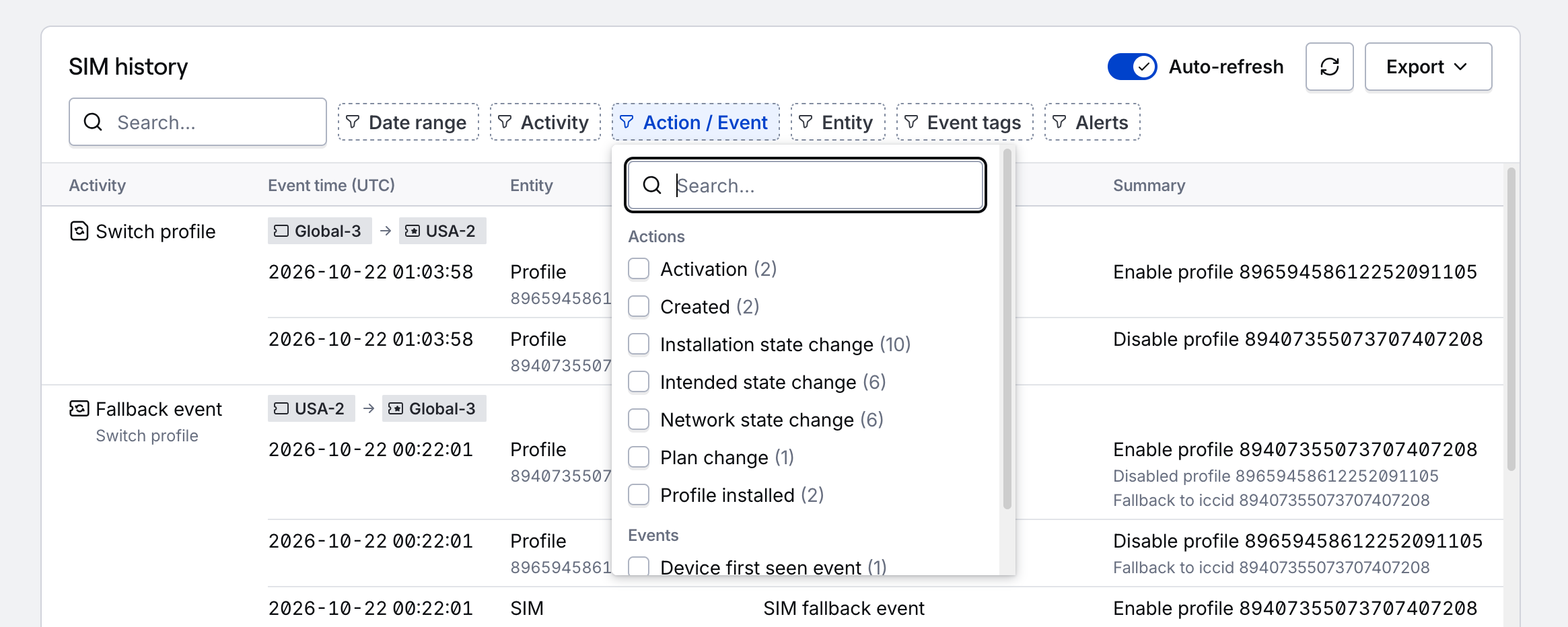Image resolution: width=1568 pixels, height=627 pixels.
Task: Check Intended state change checkbox
Action: tap(639, 382)
